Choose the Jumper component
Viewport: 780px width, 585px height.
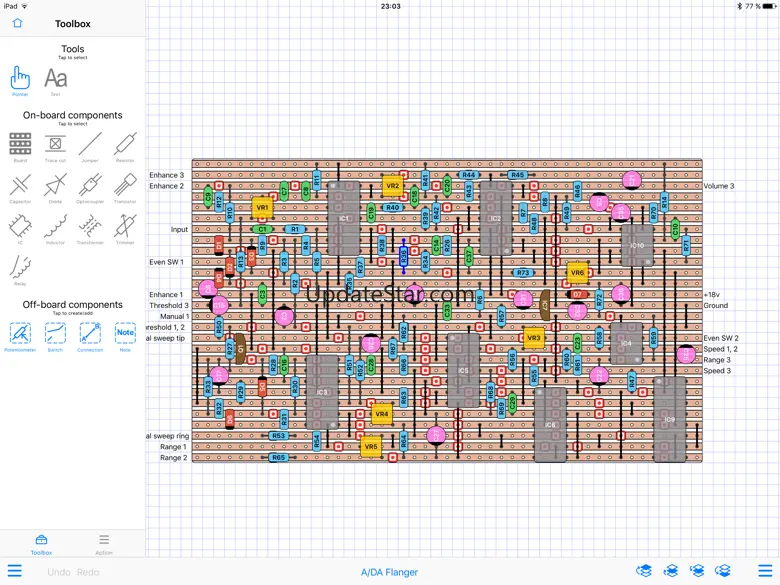[x=90, y=147]
